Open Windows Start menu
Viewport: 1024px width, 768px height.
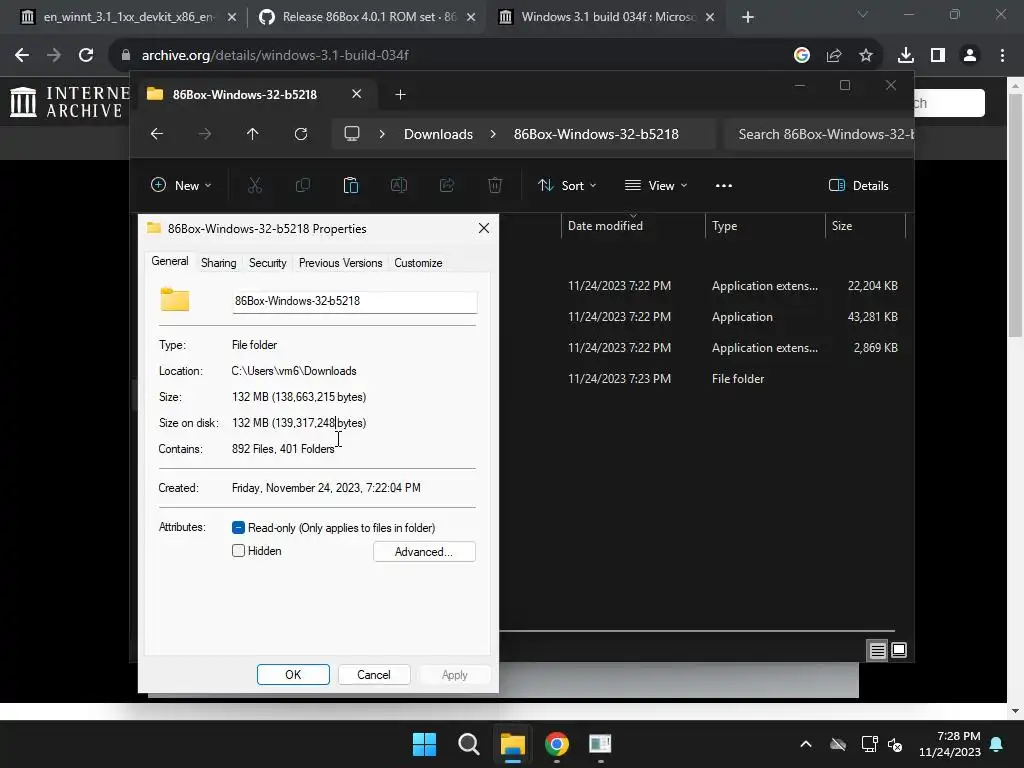pos(424,744)
